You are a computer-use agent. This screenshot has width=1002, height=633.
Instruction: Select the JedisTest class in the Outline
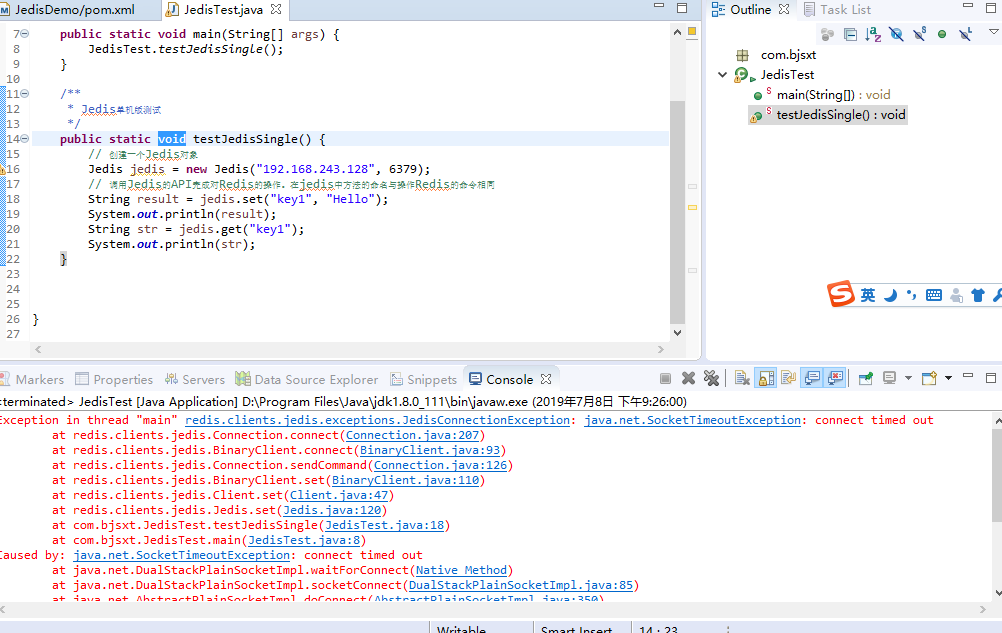(787, 75)
